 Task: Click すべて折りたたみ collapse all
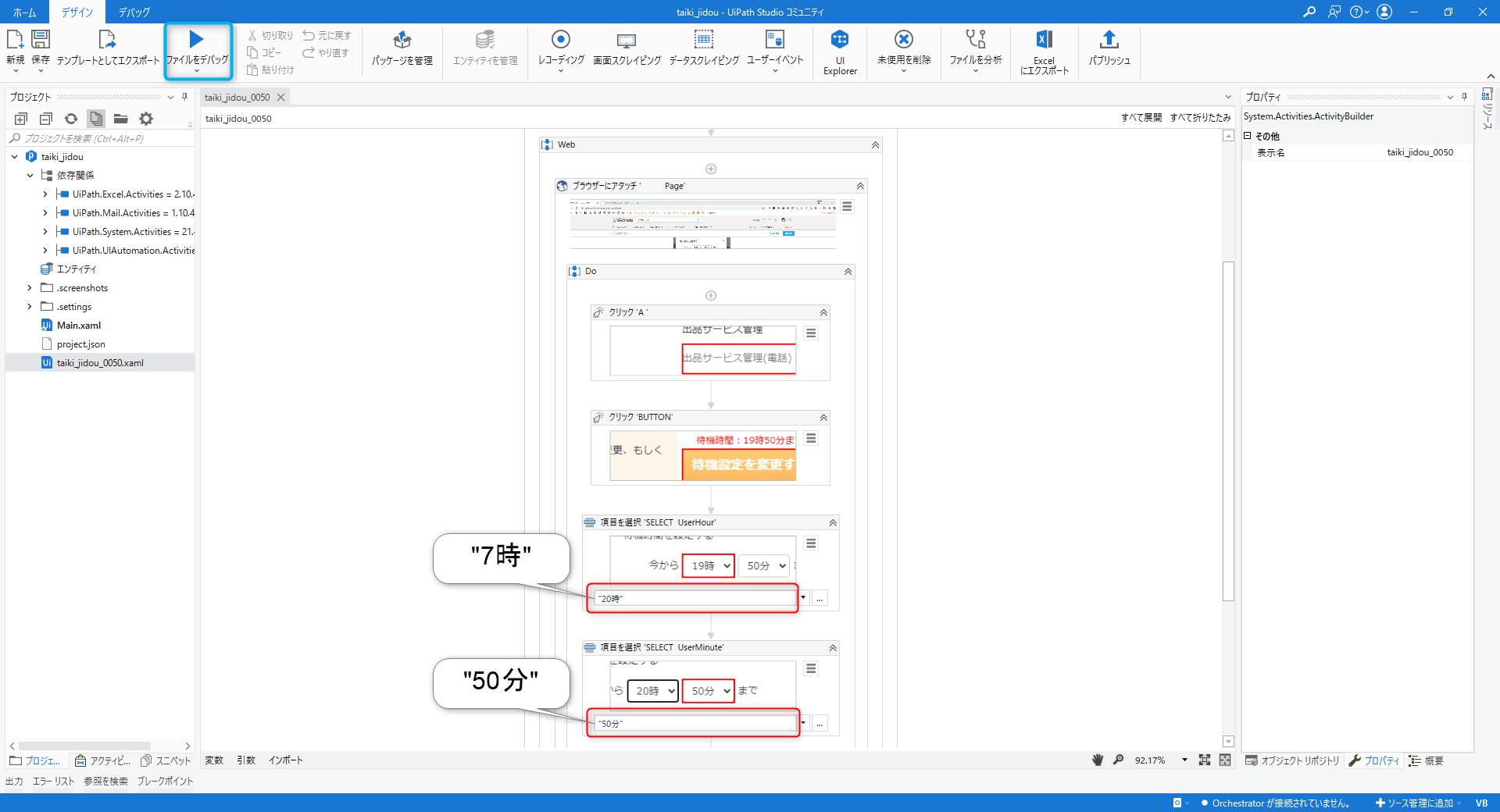[1200, 118]
